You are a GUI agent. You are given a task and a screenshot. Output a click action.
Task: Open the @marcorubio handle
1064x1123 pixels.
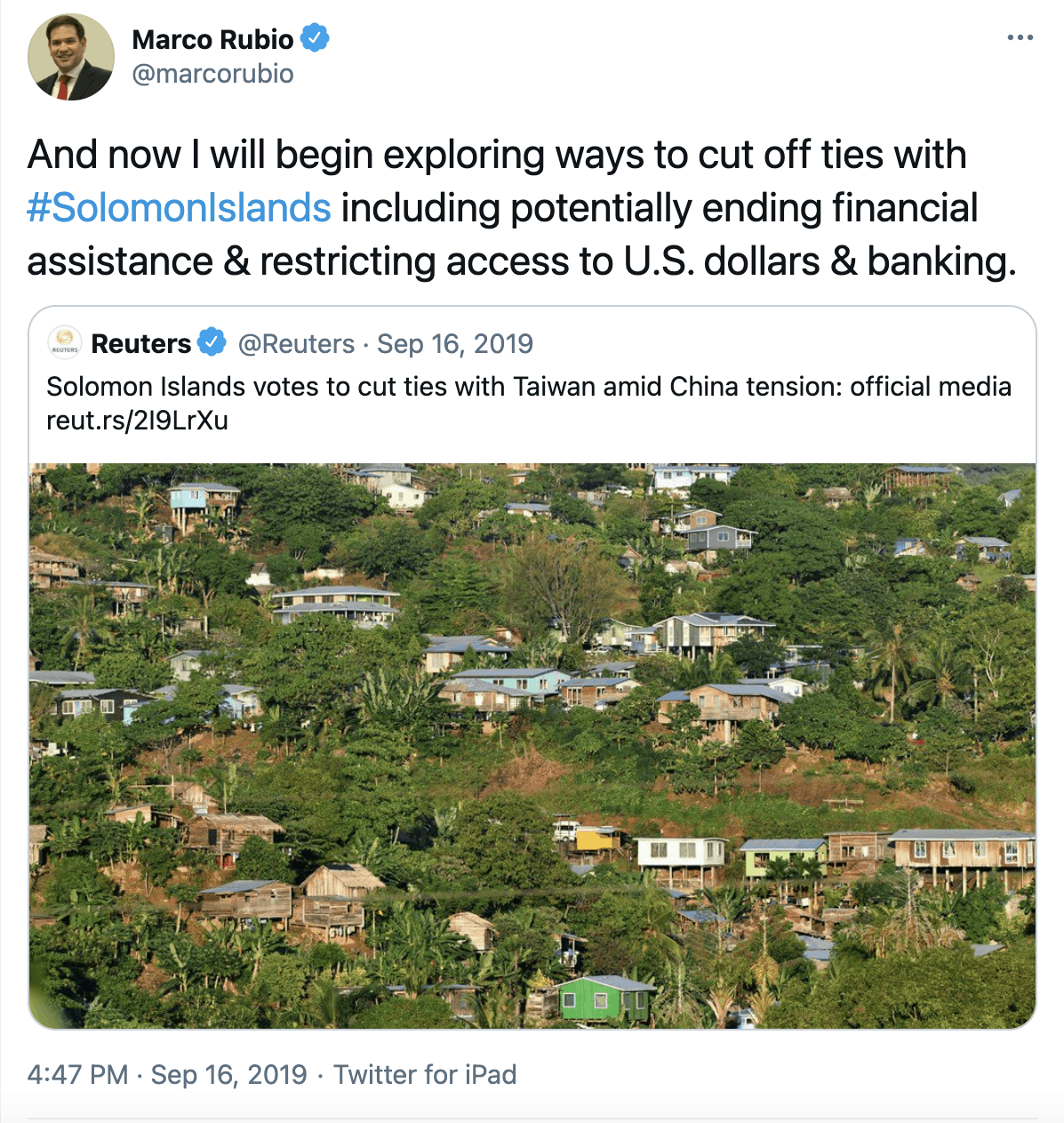pyautogui.click(x=212, y=74)
